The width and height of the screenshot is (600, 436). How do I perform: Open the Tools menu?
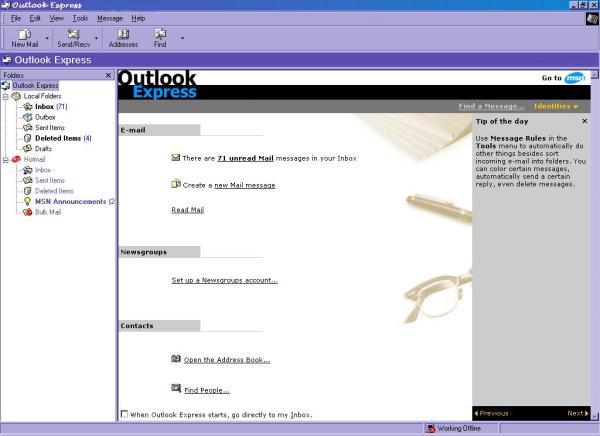(80, 18)
